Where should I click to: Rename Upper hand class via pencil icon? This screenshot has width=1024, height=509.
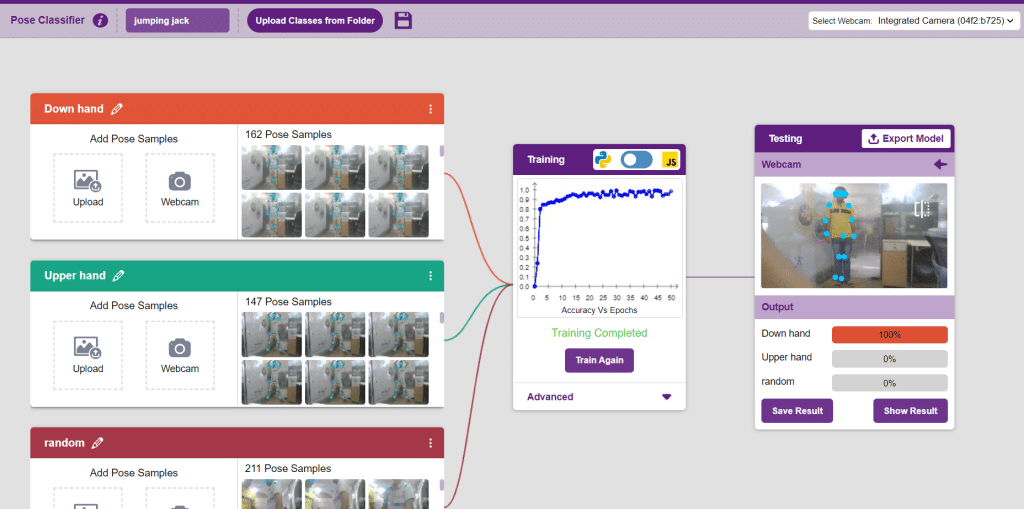(x=118, y=276)
